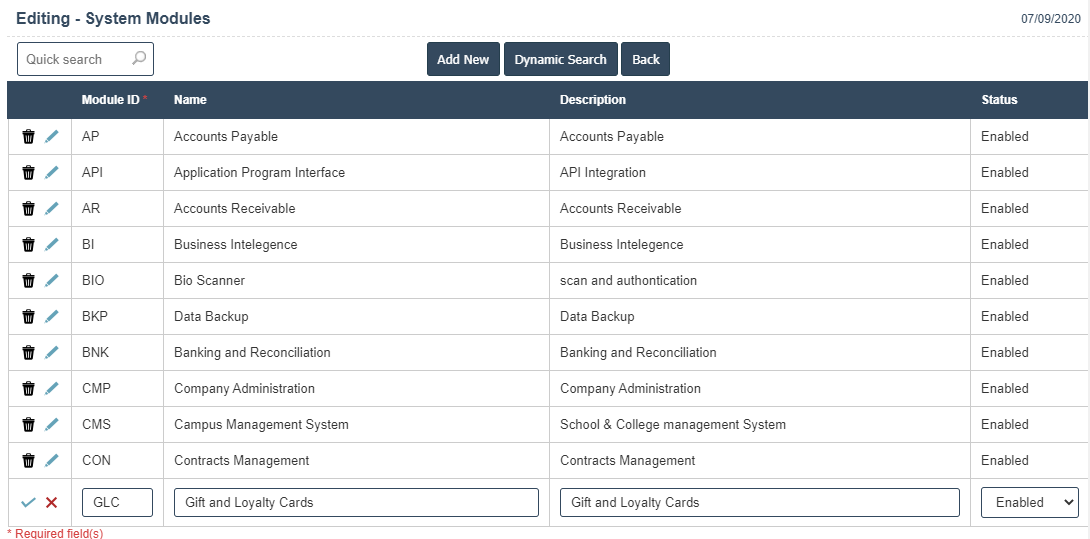Open the Status dropdown for GLC
The width and height of the screenshot is (1090, 539).
[x=1029, y=503]
